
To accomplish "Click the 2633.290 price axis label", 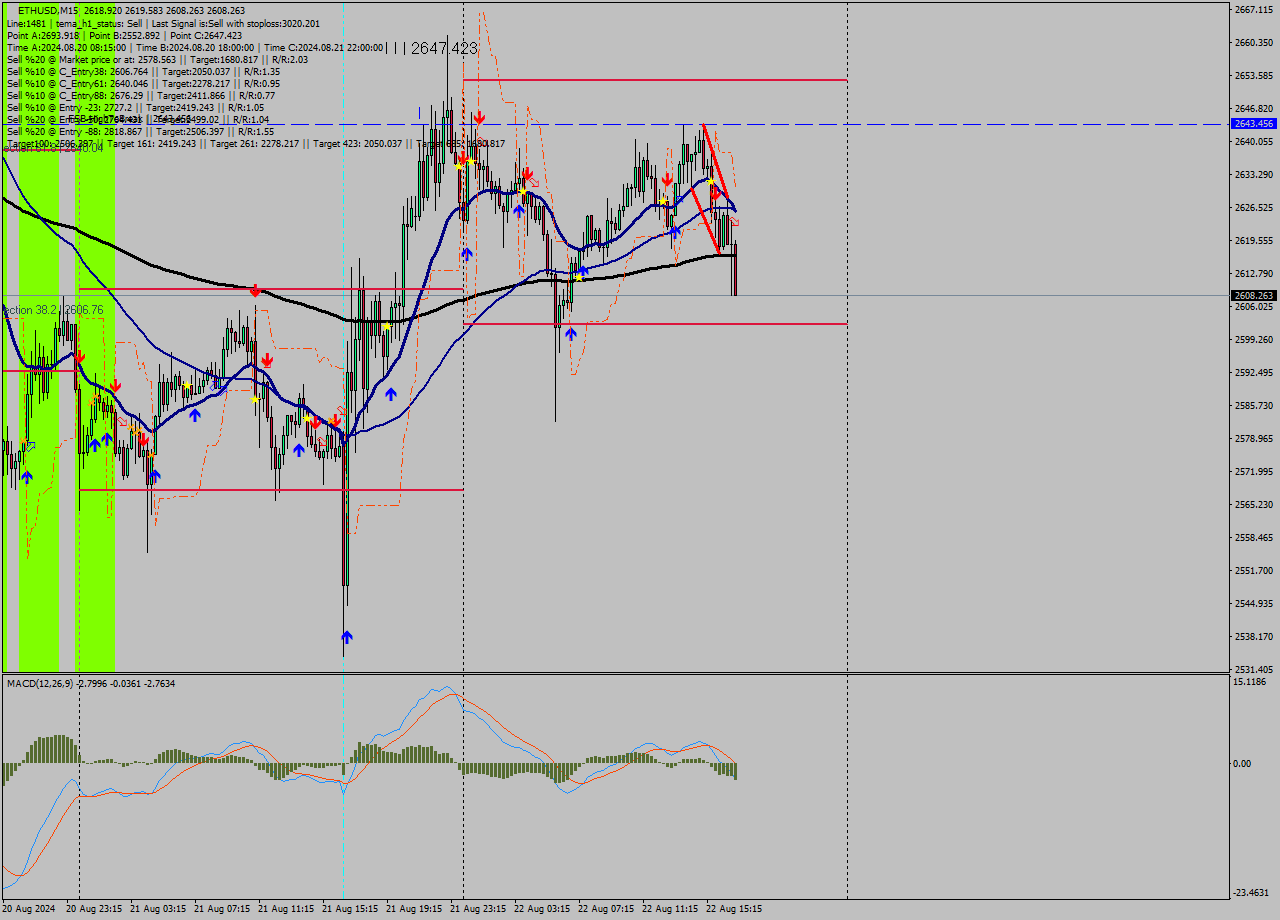I will coord(1254,175).
